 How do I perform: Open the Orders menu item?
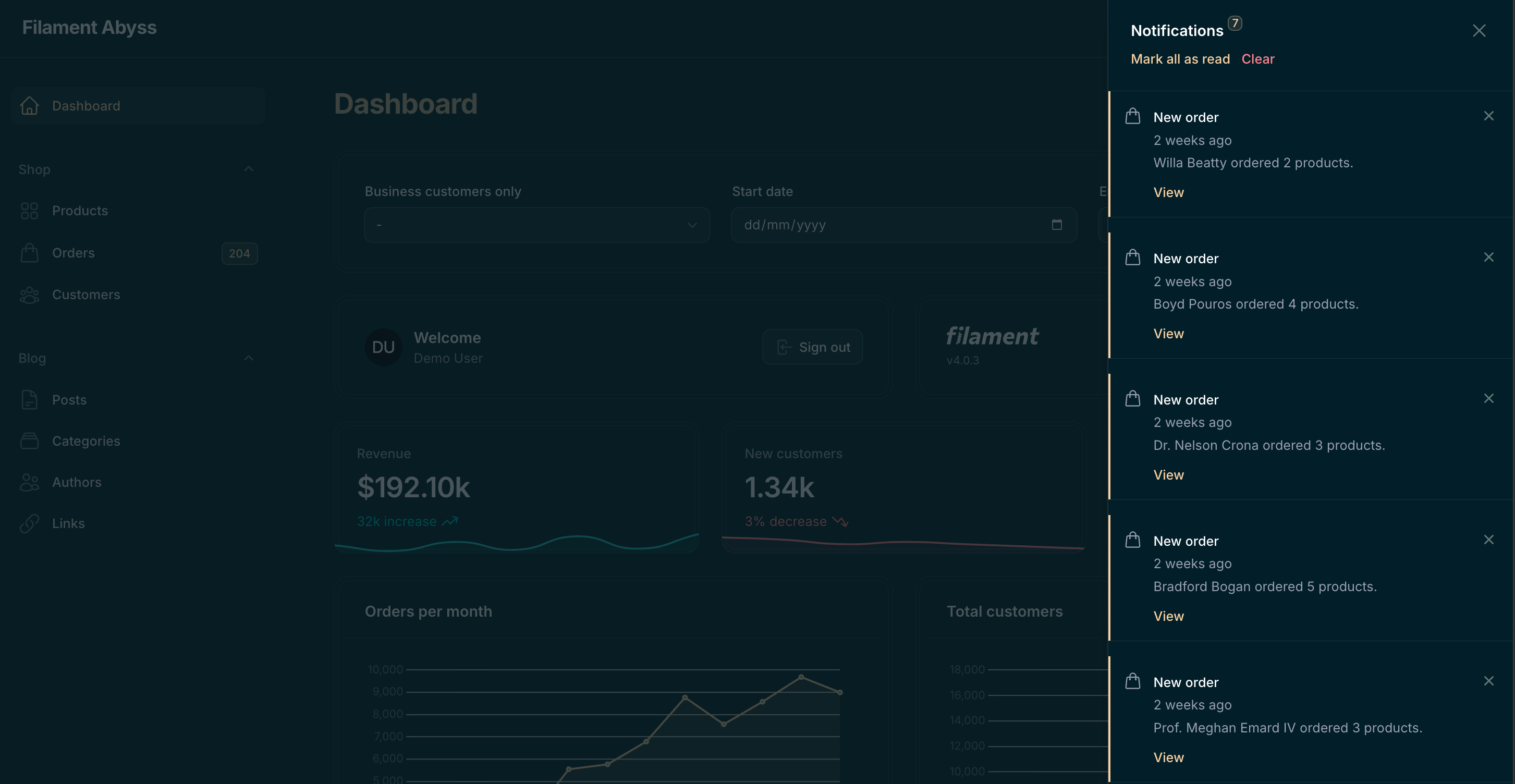tap(73, 253)
